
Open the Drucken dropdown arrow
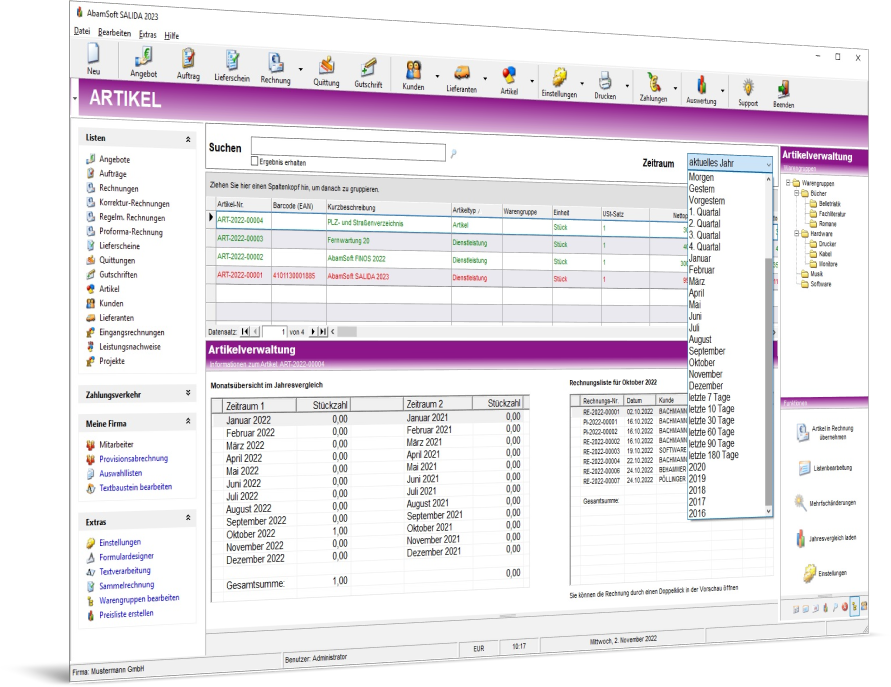(627, 86)
